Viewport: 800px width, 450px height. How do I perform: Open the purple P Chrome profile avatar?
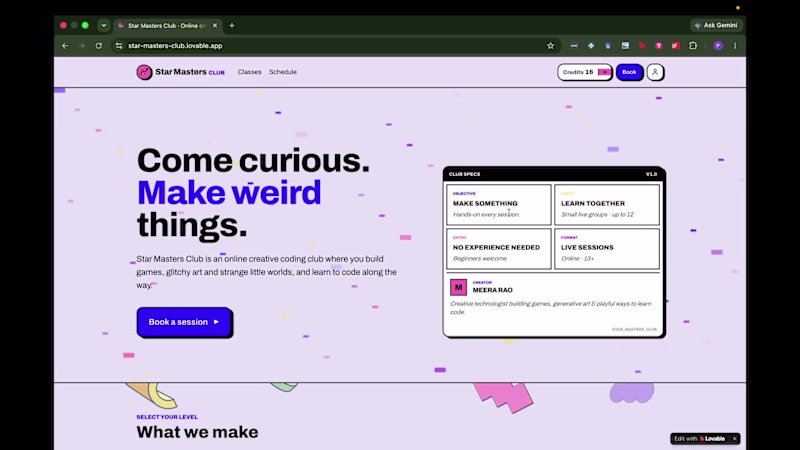718,46
